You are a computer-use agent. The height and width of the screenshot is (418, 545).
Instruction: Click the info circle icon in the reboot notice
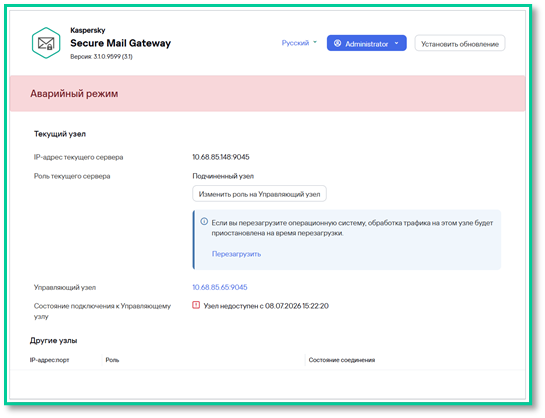tap(204, 222)
